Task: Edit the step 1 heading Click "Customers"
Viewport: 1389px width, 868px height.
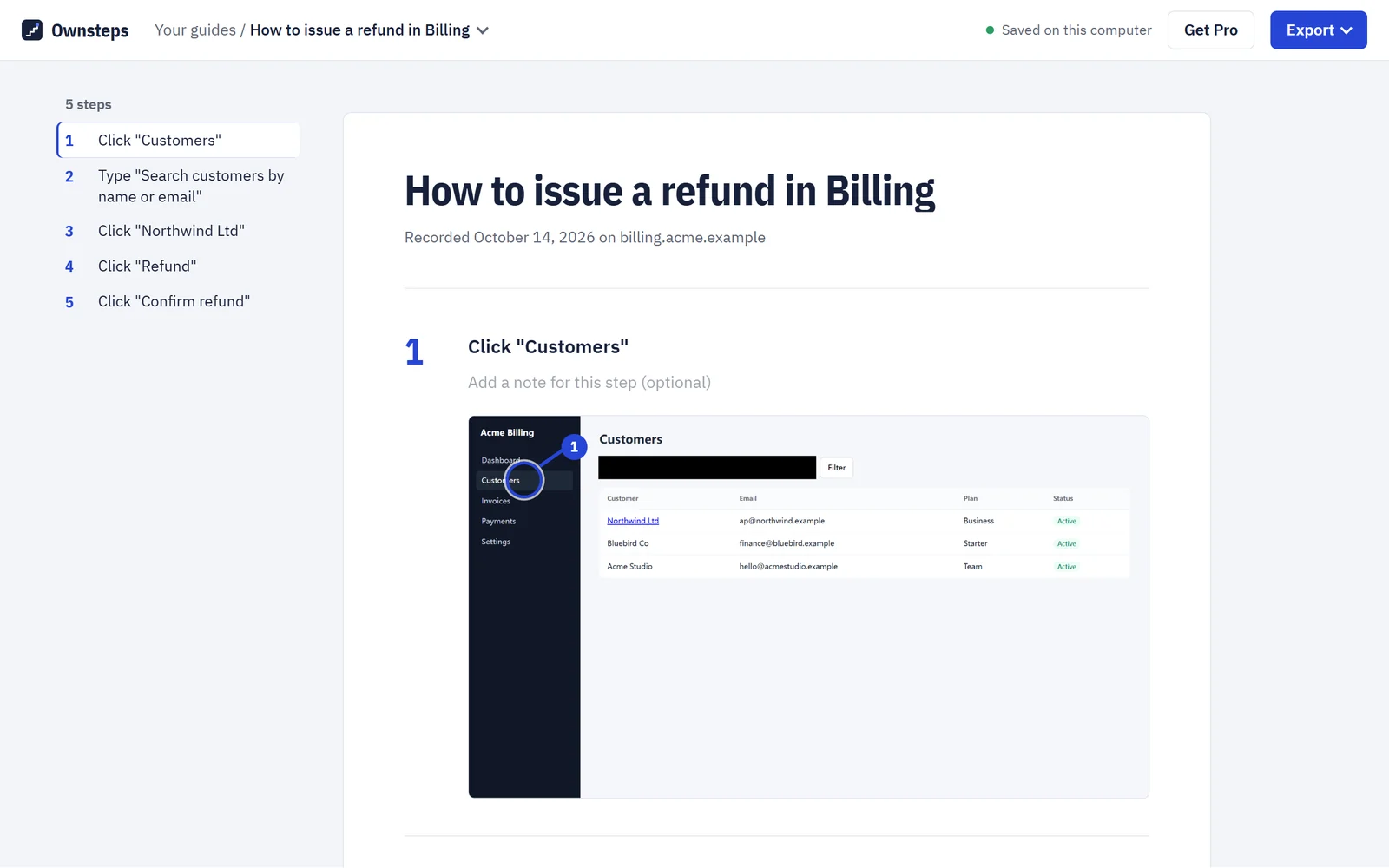Action: tap(548, 347)
